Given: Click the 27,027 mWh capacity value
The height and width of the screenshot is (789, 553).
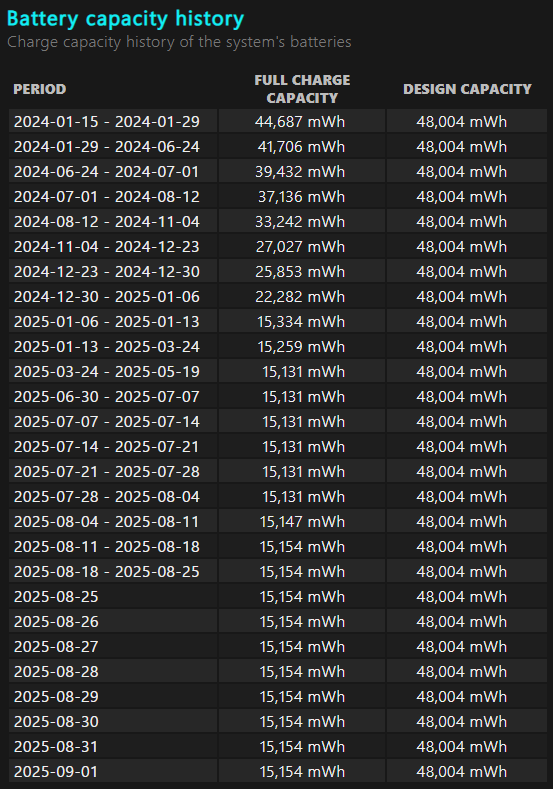Looking at the screenshot, I should click(x=300, y=247).
